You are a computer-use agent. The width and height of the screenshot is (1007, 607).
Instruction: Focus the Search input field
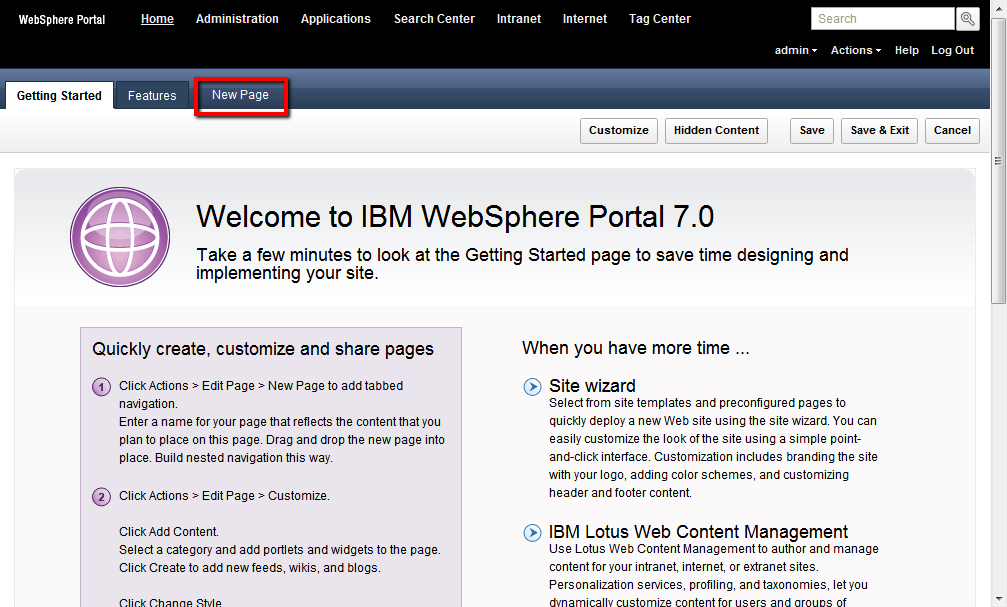click(882, 19)
